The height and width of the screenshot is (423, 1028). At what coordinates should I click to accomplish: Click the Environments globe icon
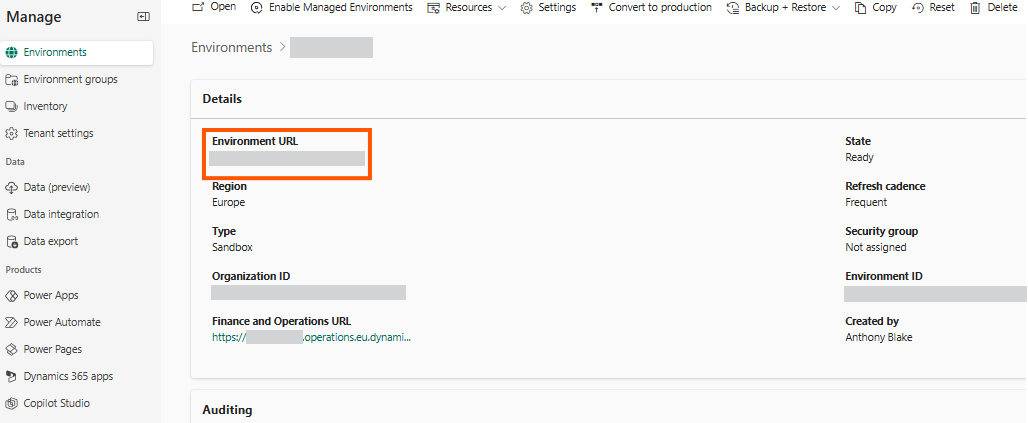click(11, 52)
